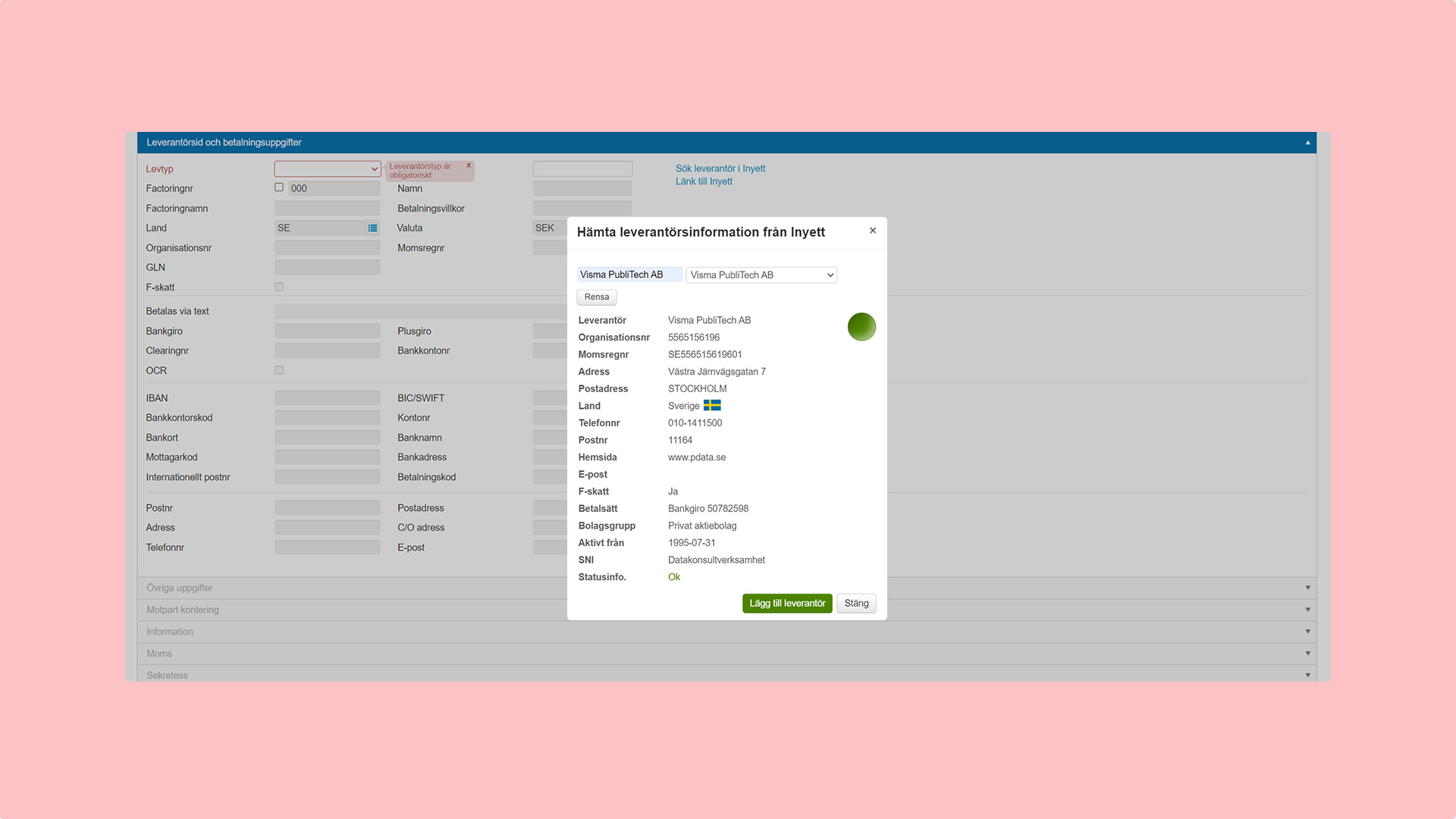Click the Bankort input field
The image size is (1456, 819).
pyautogui.click(x=328, y=438)
